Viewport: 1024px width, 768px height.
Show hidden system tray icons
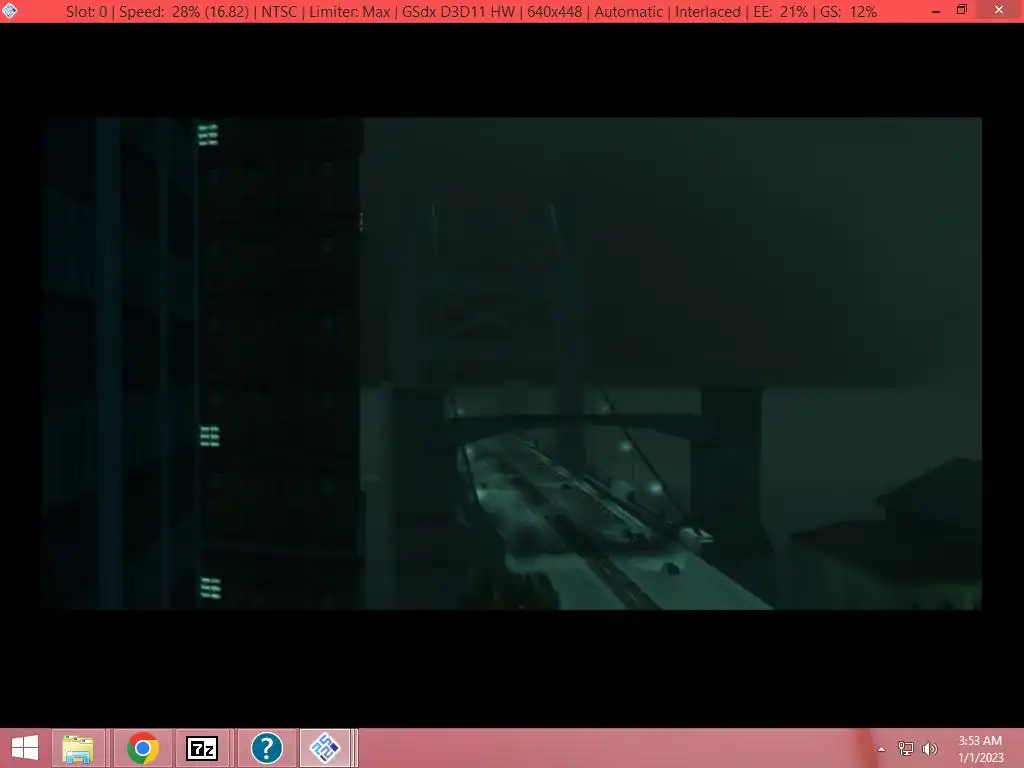pyautogui.click(x=881, y=749)
